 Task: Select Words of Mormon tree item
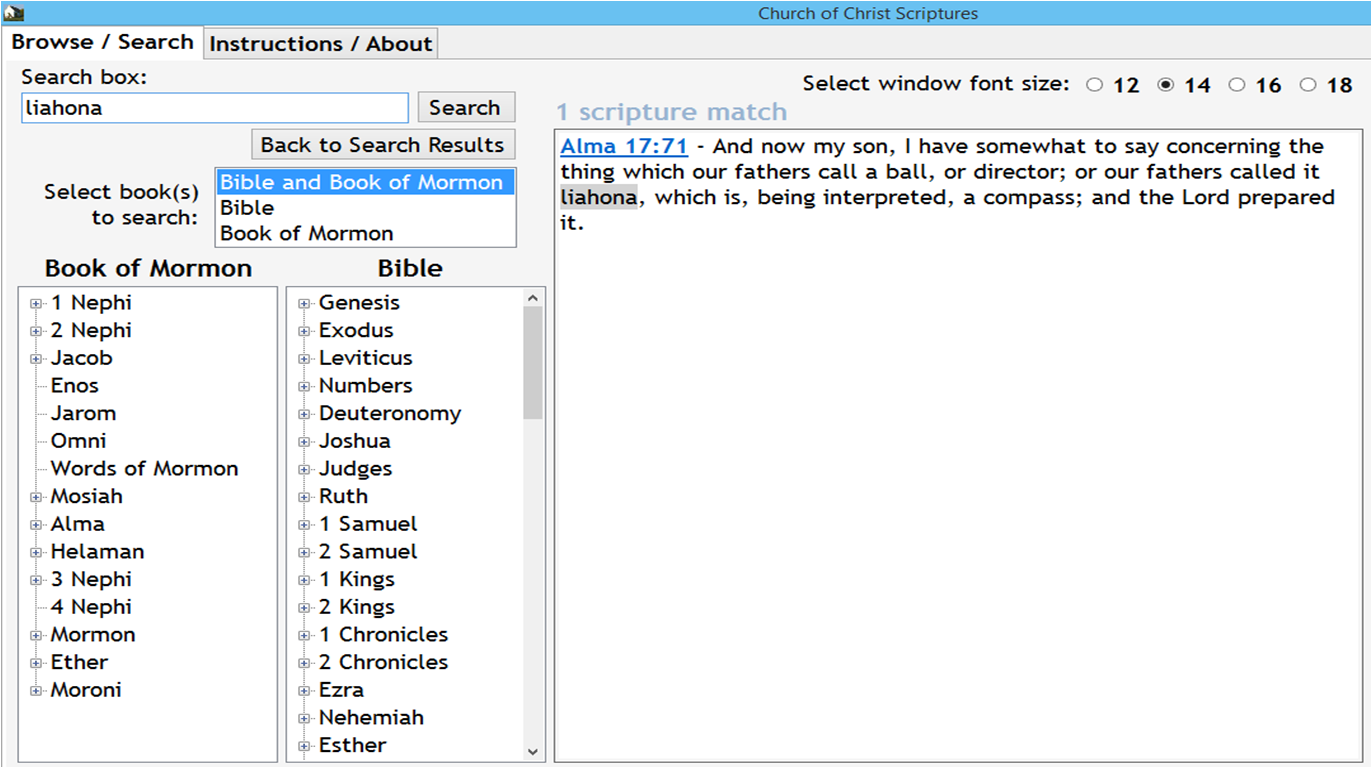pyautogui.click(x=145, y=469)
